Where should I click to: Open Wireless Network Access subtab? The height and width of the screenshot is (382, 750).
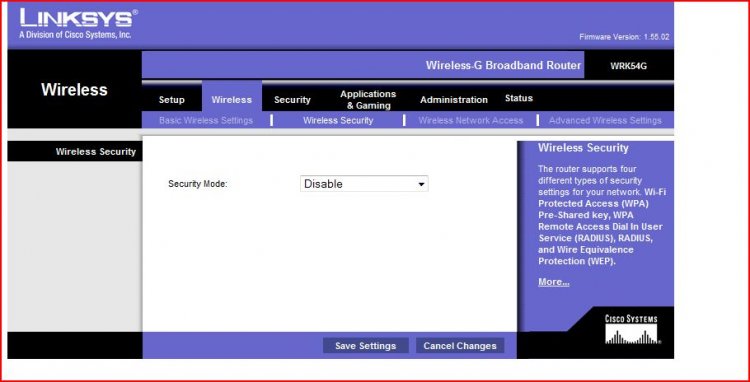471,120
